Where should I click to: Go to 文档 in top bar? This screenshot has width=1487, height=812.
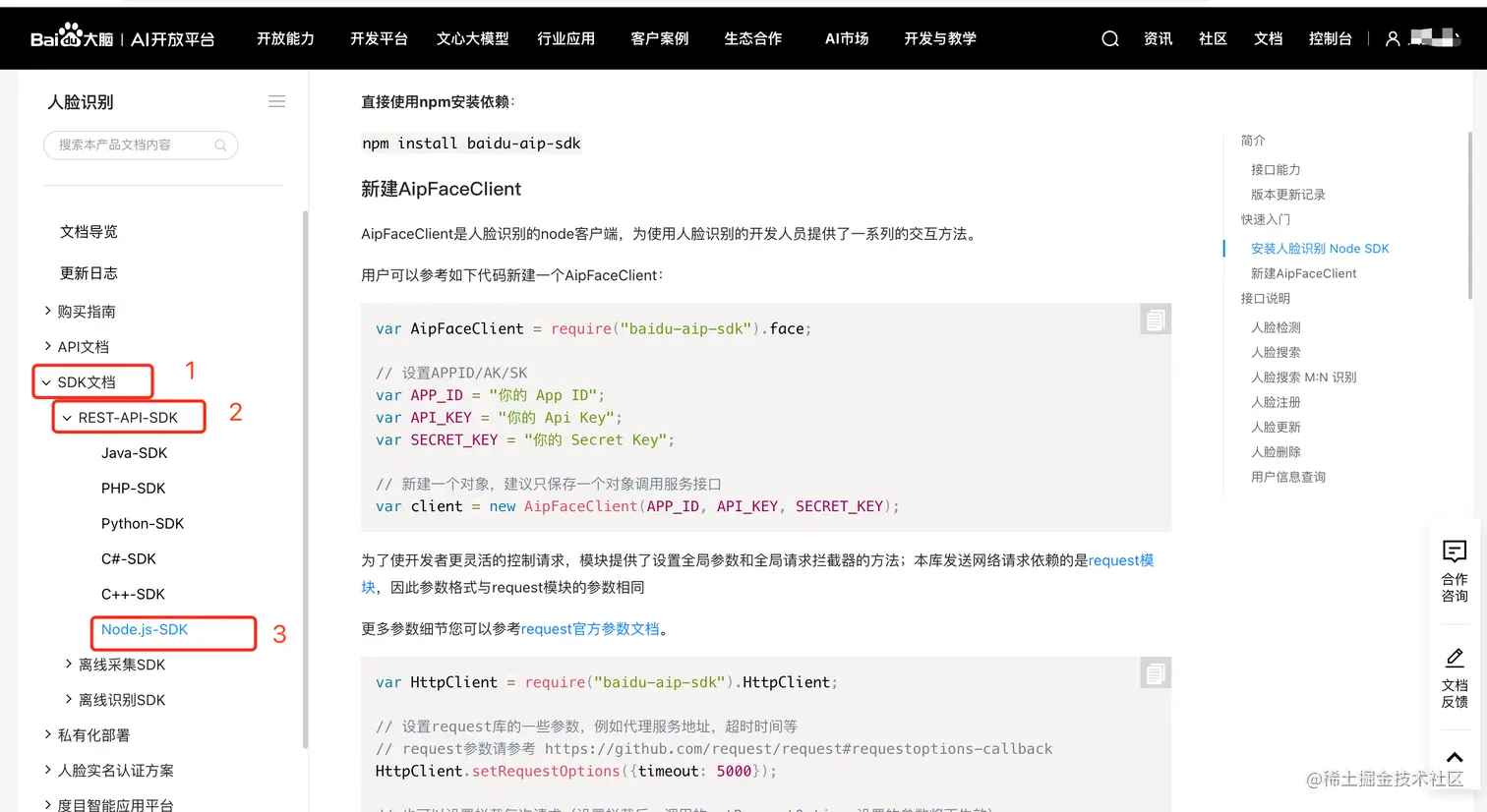pyautogui.click(x=1269, y=38)
